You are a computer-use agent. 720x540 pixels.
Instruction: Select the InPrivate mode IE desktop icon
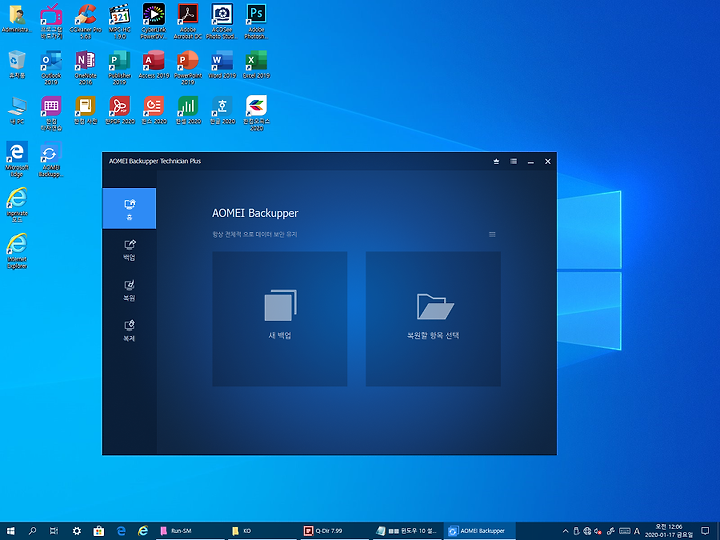click(17, 205)
